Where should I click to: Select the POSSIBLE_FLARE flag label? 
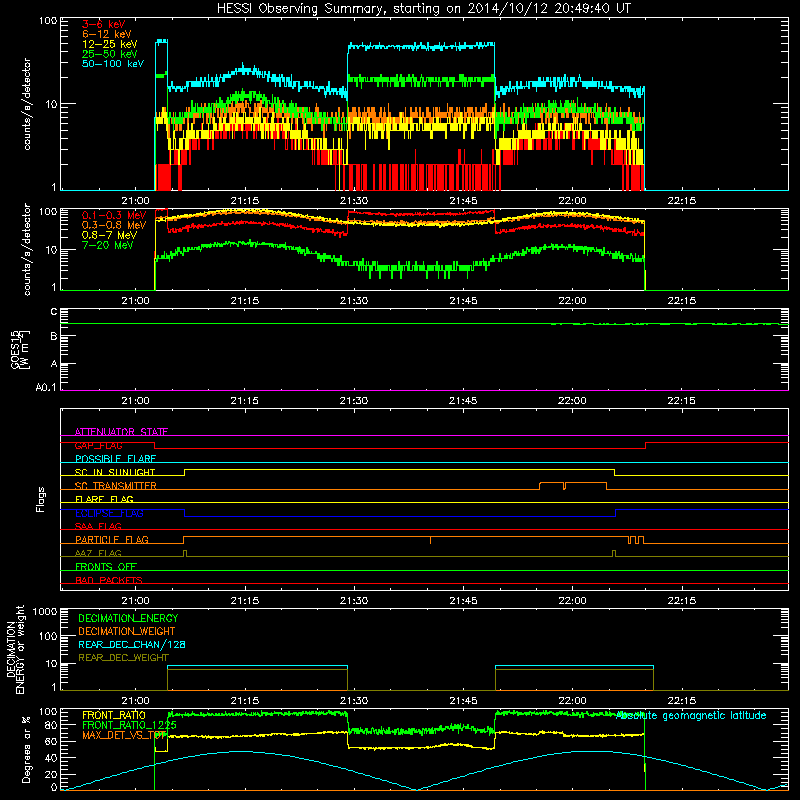point(115,459)
